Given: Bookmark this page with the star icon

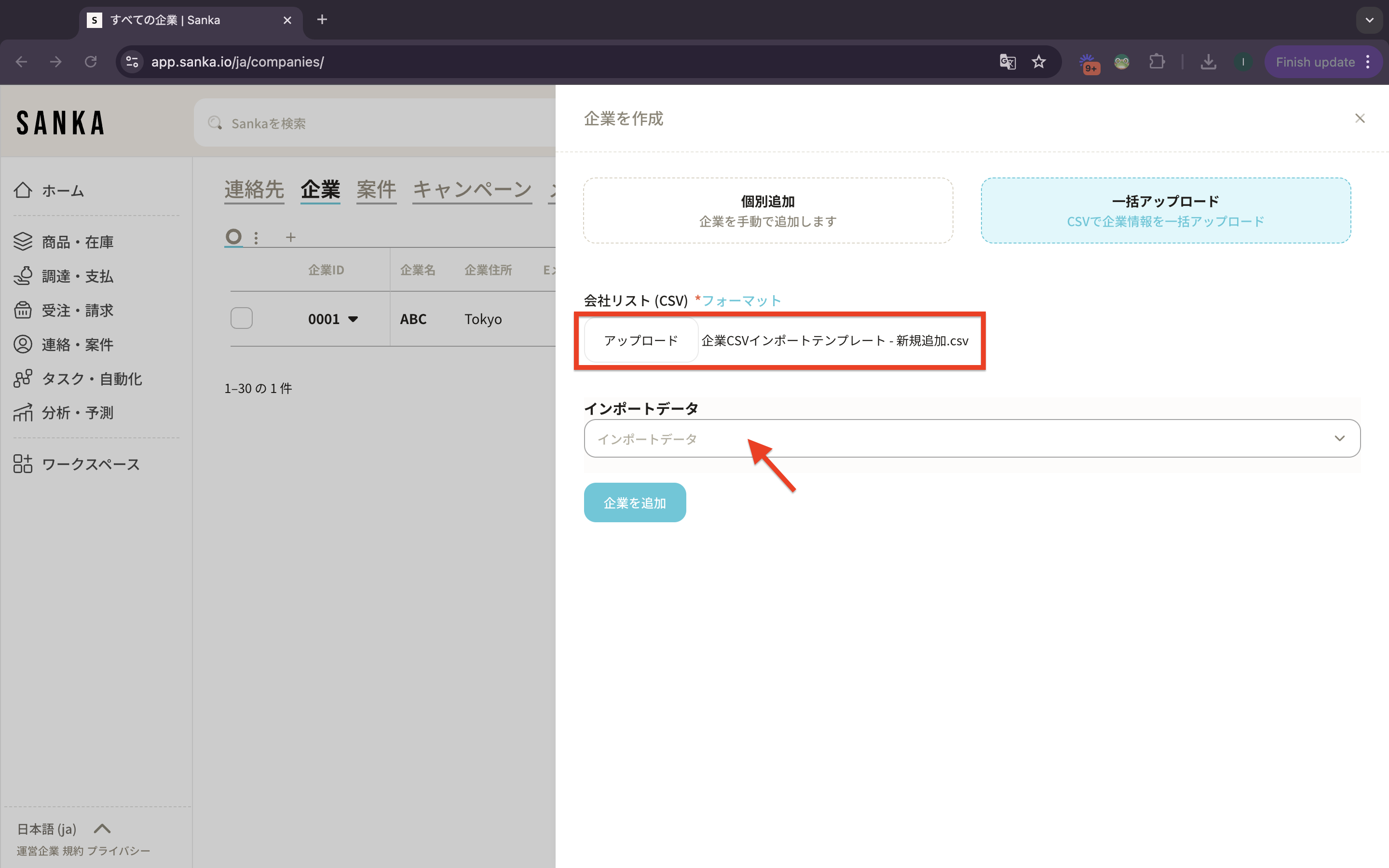Looking at the screenshot, I should [x=1039, y=62].
